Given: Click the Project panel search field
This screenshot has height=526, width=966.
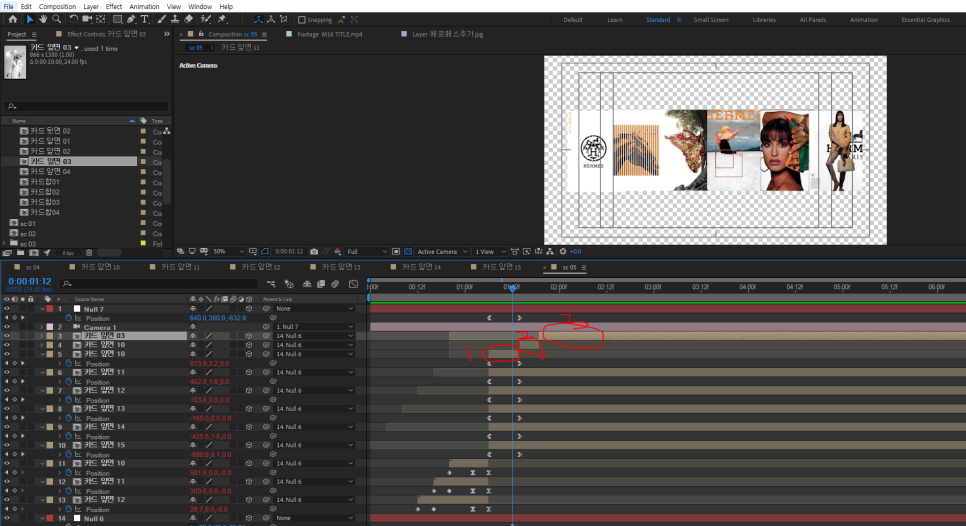Looking at the screenshot, I should tap(86, 106).
